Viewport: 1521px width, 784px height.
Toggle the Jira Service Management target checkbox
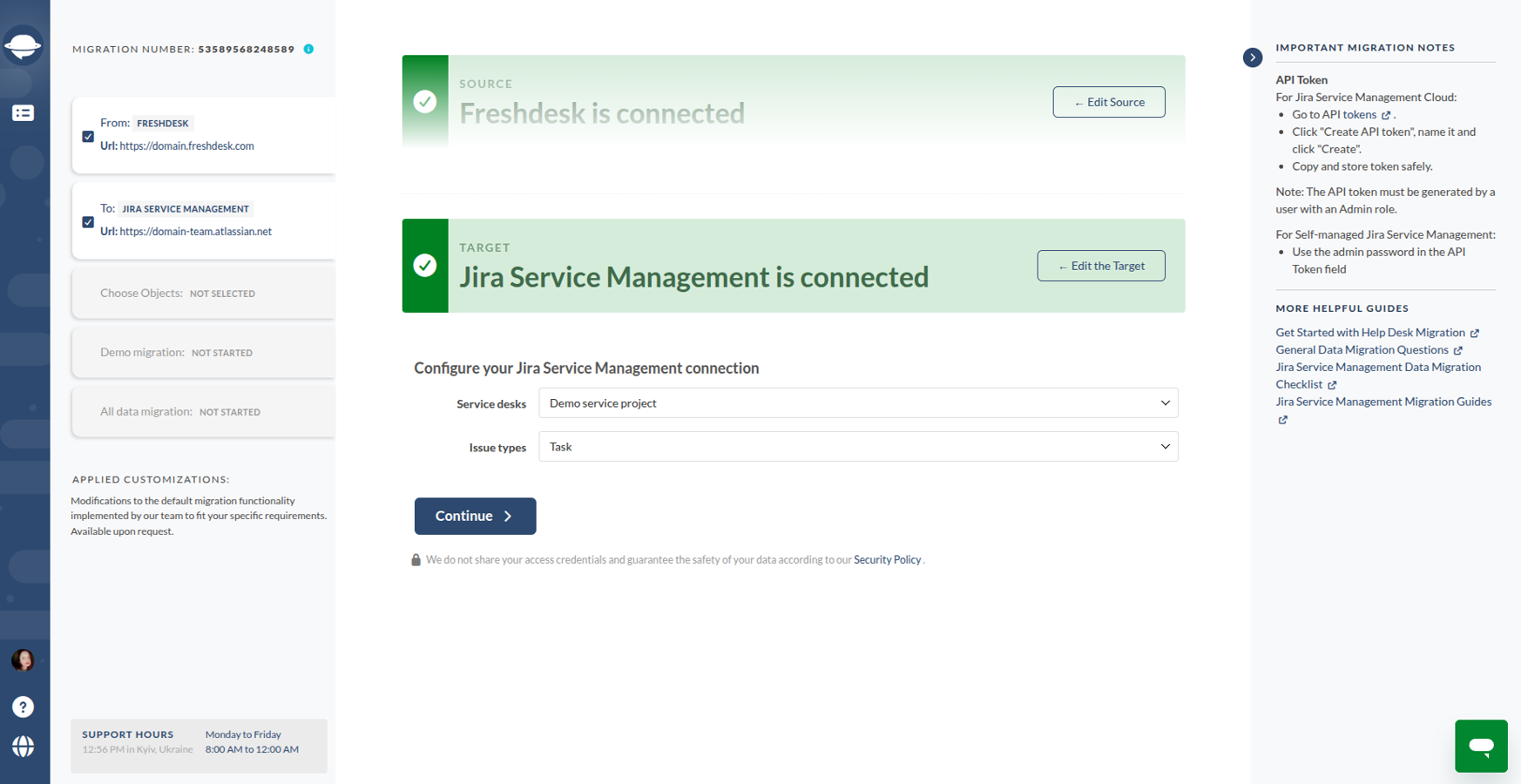click(88, 221)
